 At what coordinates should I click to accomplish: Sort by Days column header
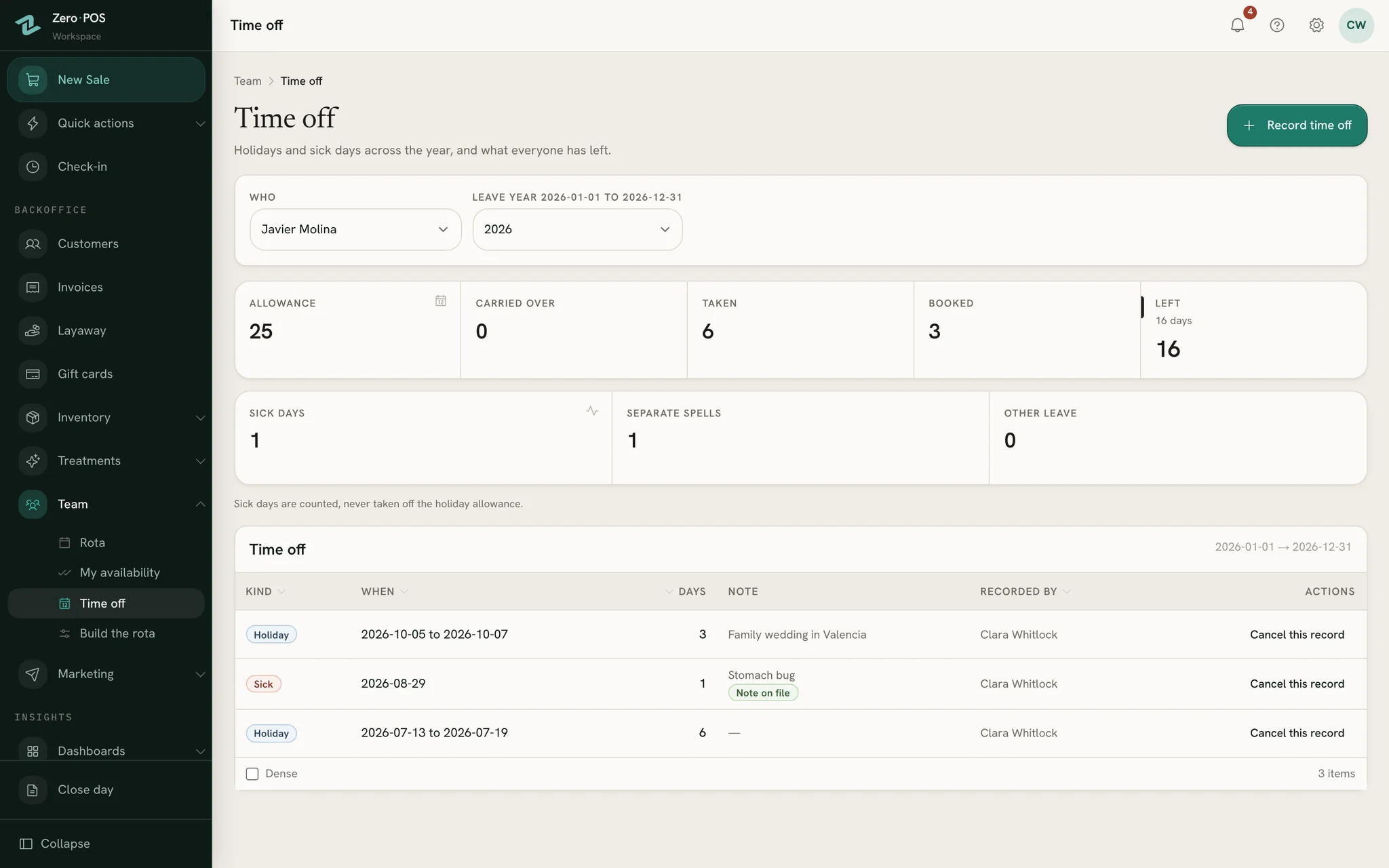click(686, 591)
